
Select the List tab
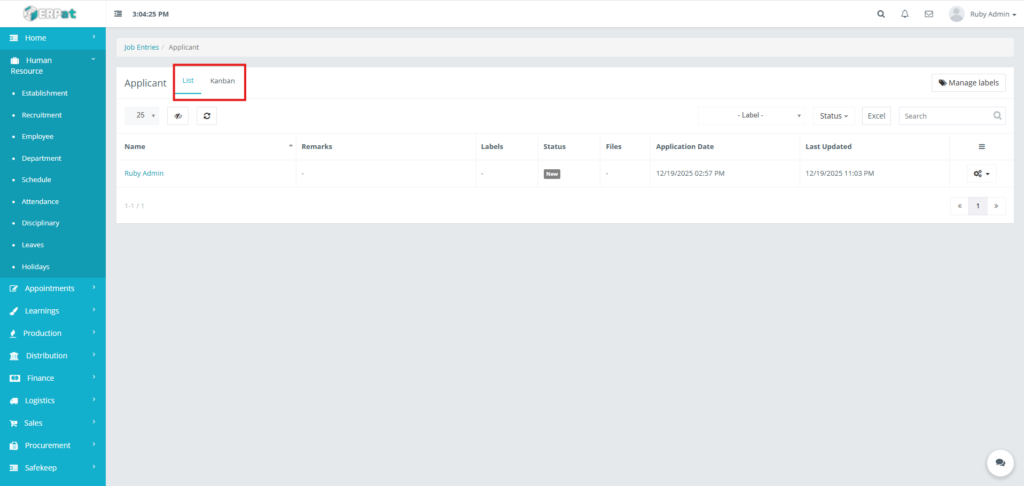point(188,81)
